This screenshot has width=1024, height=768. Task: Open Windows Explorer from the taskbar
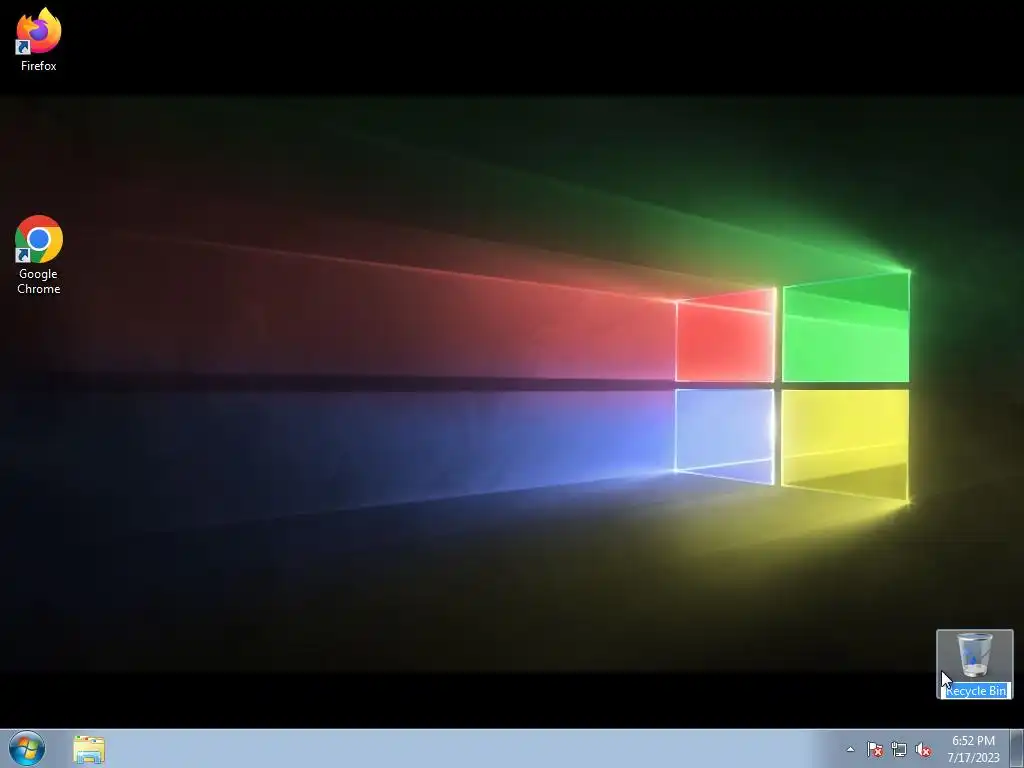(89, 749)
